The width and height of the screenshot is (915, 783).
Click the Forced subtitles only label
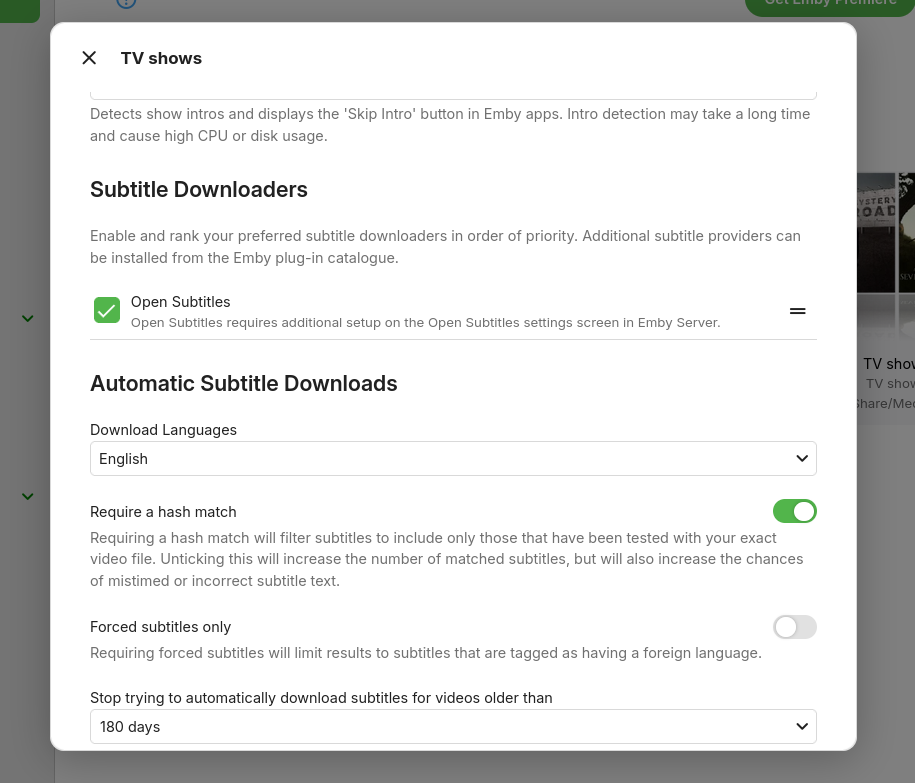click(160, 627)
